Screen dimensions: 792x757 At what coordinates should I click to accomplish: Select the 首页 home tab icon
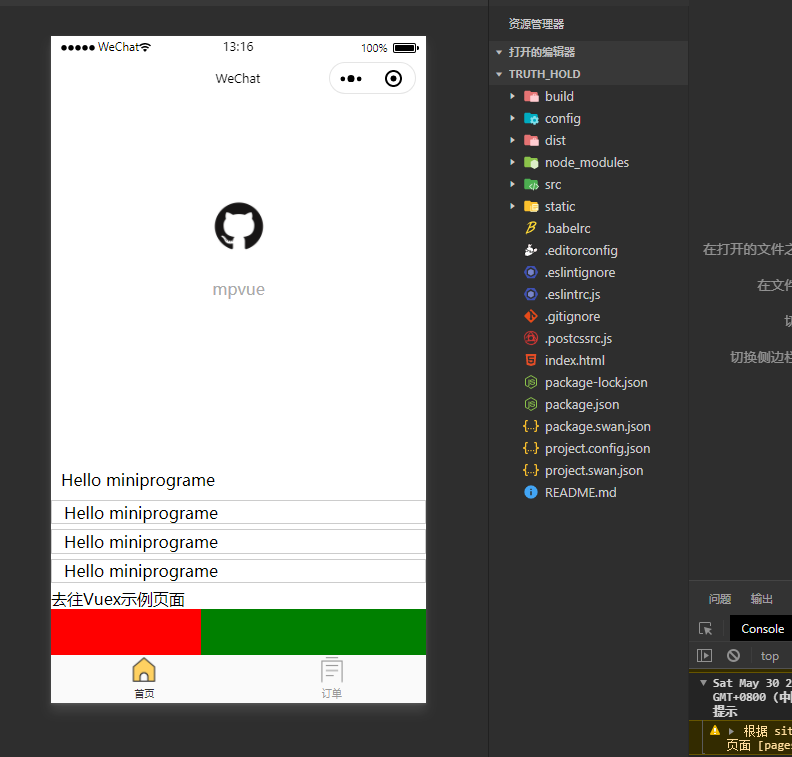144,670
